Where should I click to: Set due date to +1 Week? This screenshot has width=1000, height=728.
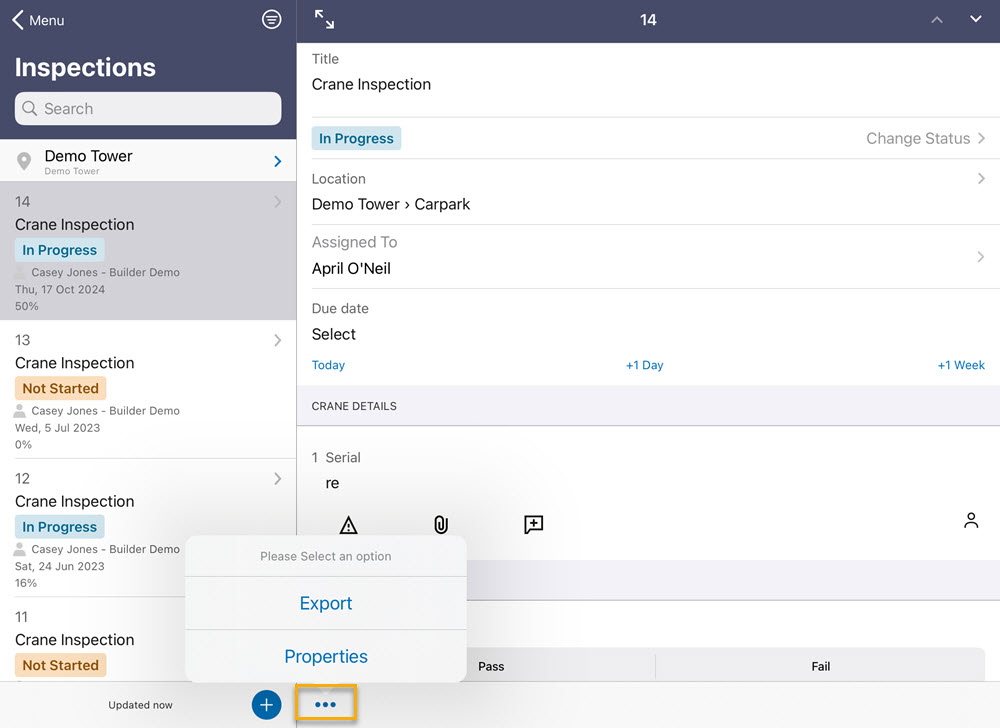tap(961, 365)
